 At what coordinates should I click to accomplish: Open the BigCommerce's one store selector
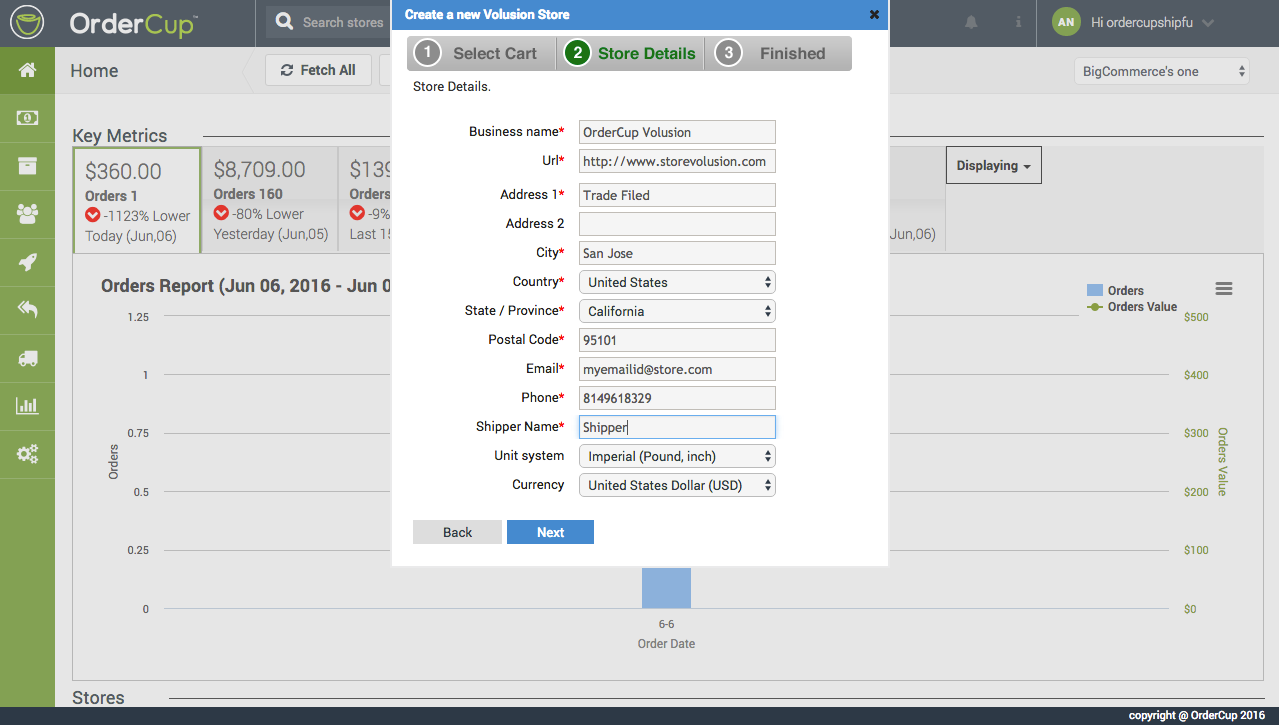1163,71
